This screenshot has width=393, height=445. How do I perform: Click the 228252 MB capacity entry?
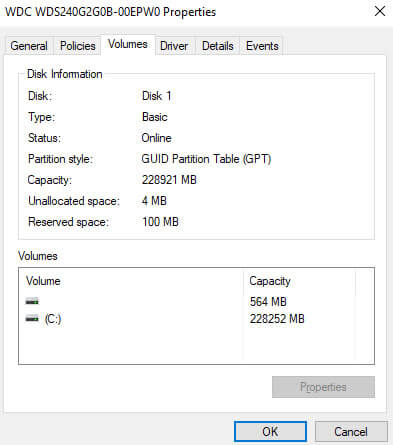pyautogui.click(x=277, y=319)
